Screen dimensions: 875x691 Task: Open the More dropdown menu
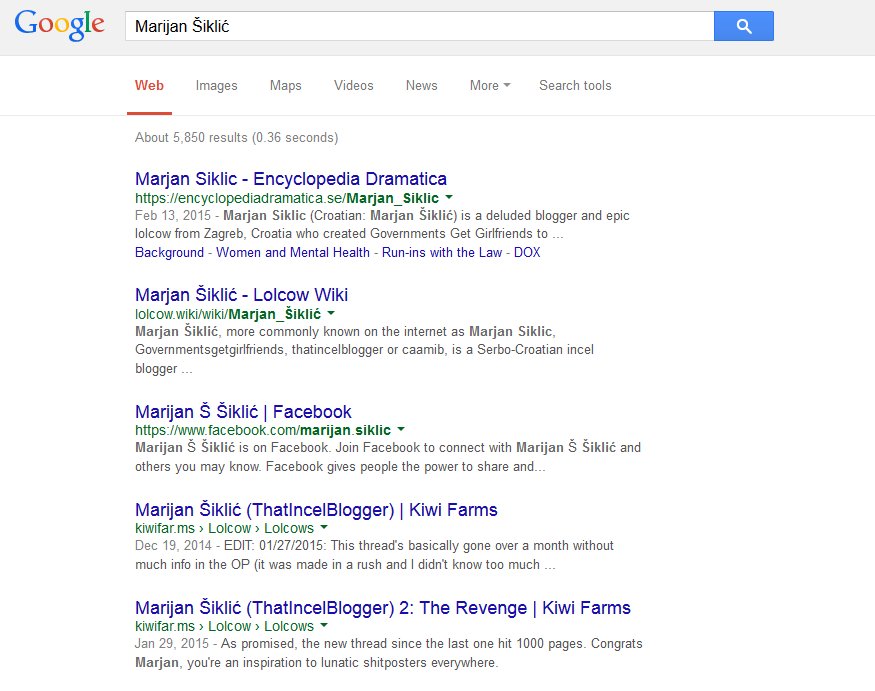click(x=490, y=85)
